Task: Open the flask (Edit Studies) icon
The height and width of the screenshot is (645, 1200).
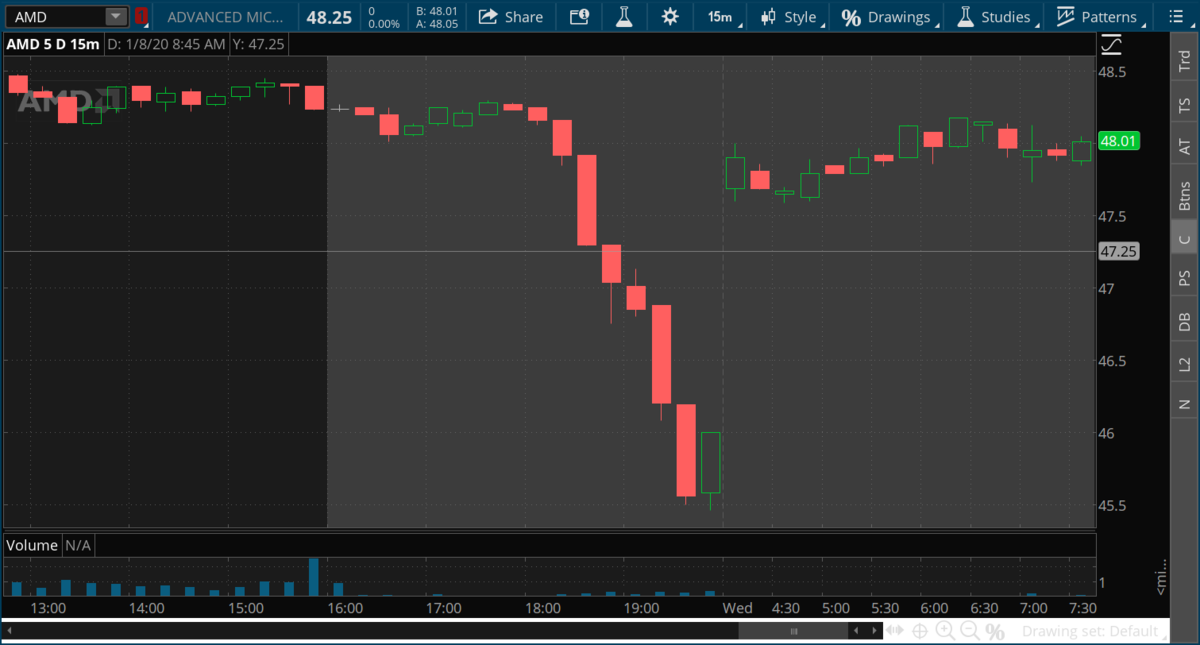Action: pos(624,17)
